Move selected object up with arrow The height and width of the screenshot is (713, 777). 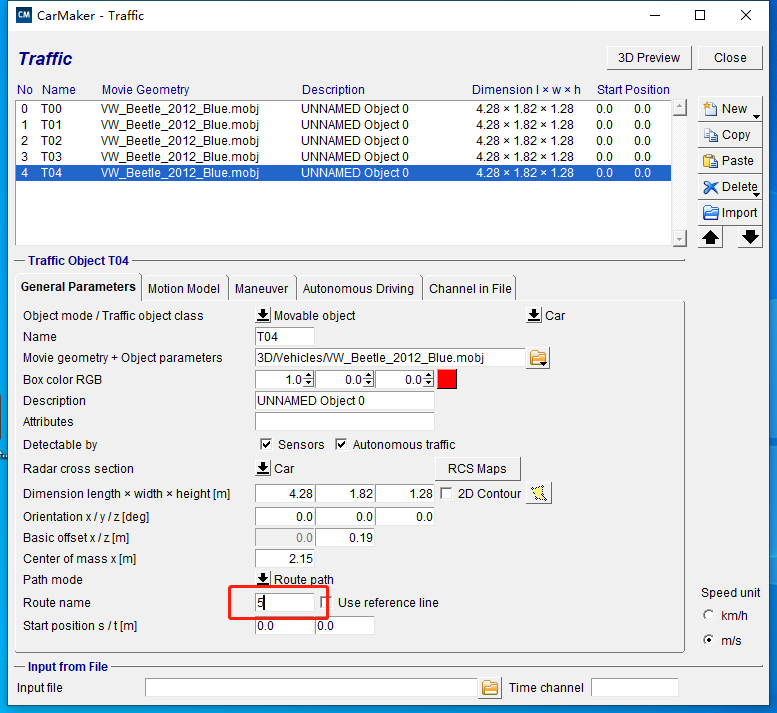710,237
